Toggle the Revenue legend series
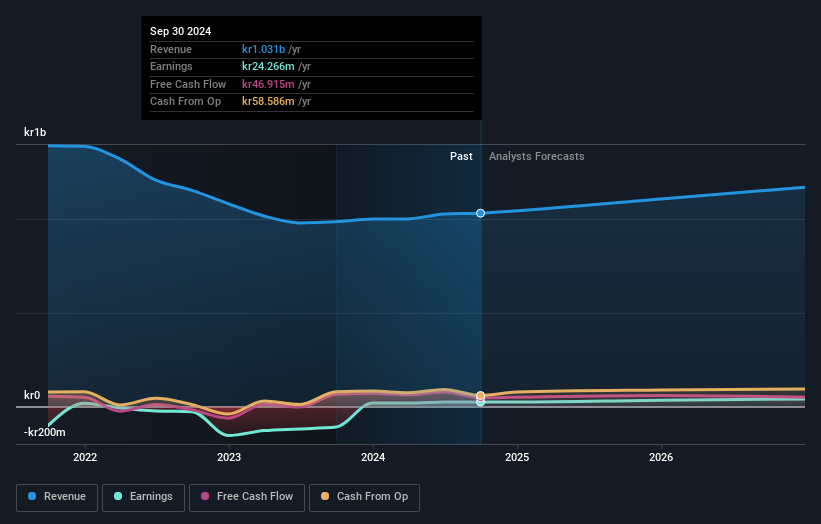This screenshot has height=524, width=821. (x=57, y=497)
